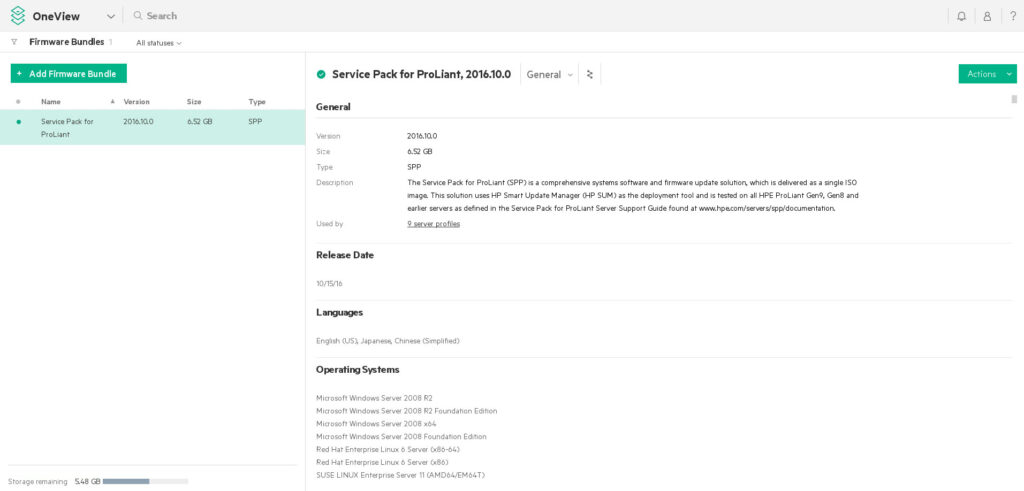Screen dimensions: 1024x491
Task: Click the status column header dot
Action: 18,102
